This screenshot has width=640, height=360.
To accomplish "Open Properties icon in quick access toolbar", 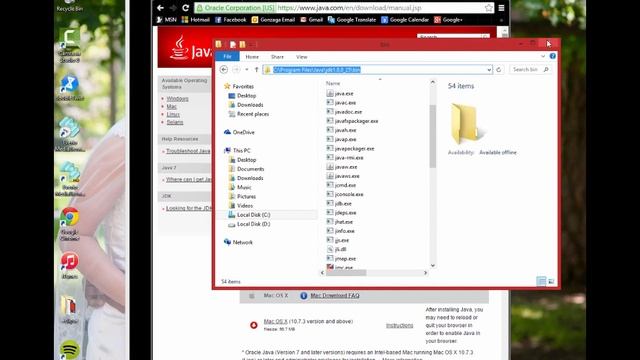I will (233, 44).
